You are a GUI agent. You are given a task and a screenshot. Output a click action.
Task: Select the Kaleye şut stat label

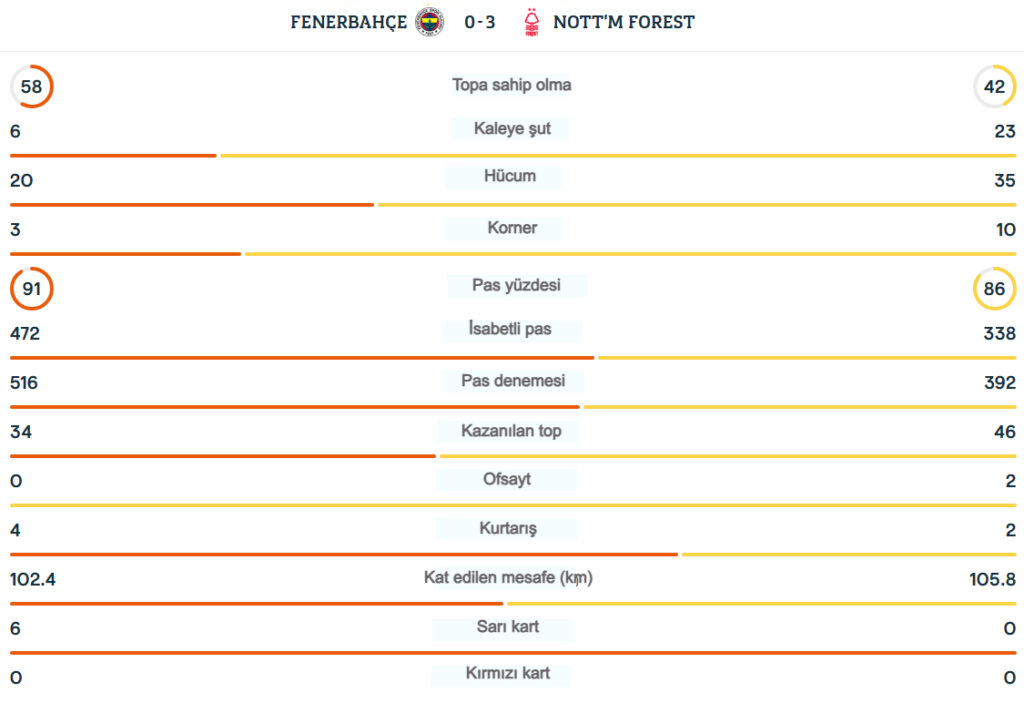coord(512,128)
